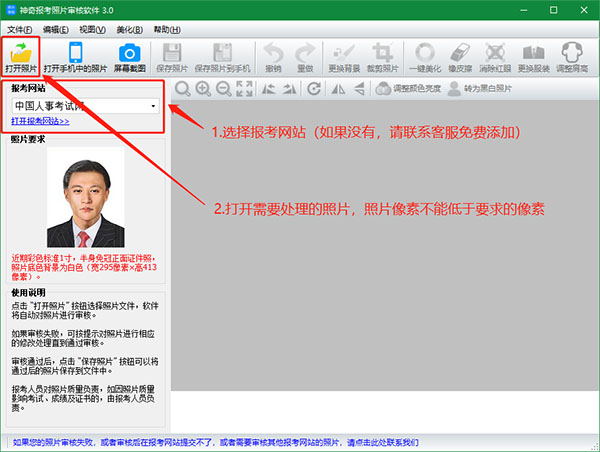This screenshot has height=452, width=600.
Task: Click the 打开照片 open photo icon
Action: click(20, 54)
